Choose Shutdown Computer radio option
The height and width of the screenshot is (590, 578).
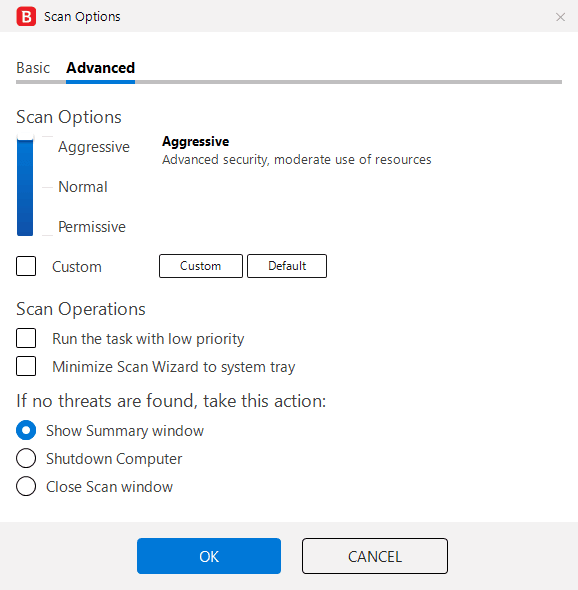tap(26, 458)
